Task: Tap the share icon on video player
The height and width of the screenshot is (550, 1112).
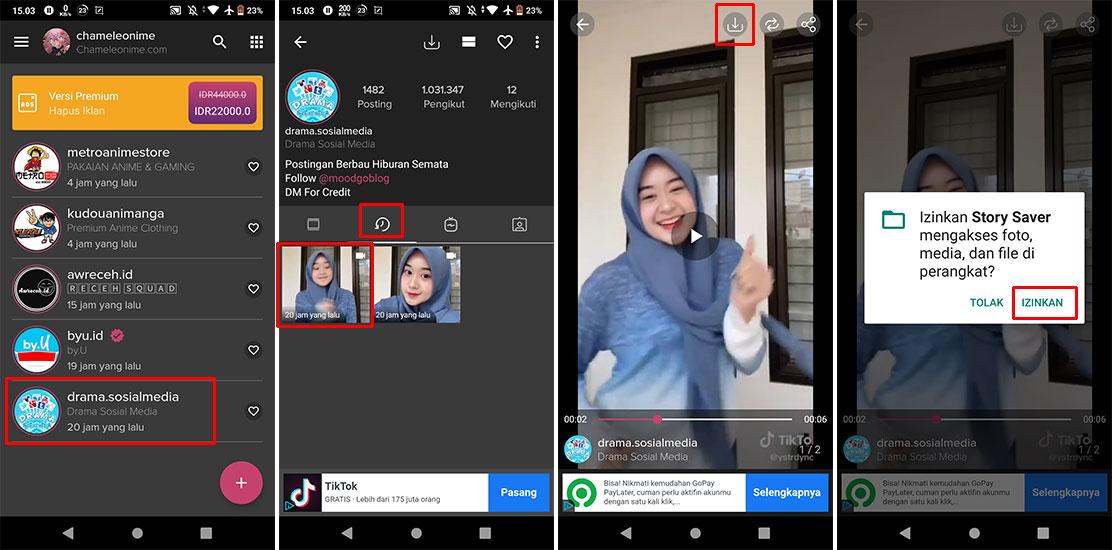Action: (x=808, y=25)
